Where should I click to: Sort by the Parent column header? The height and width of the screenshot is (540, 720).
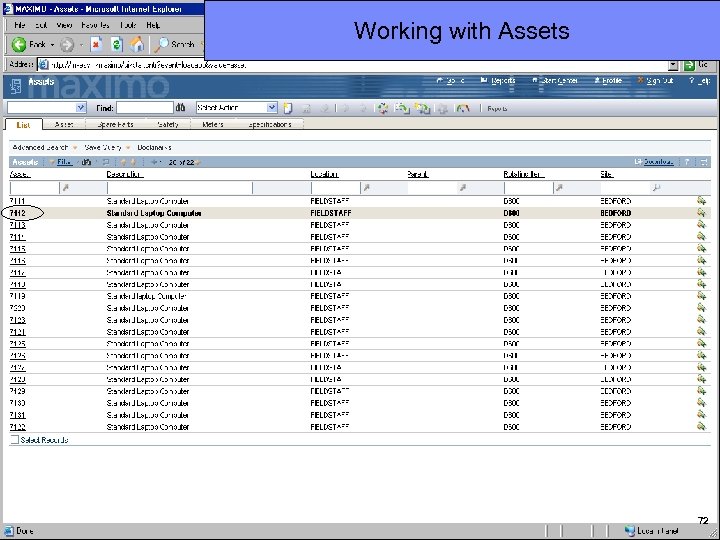coord(417,174)
